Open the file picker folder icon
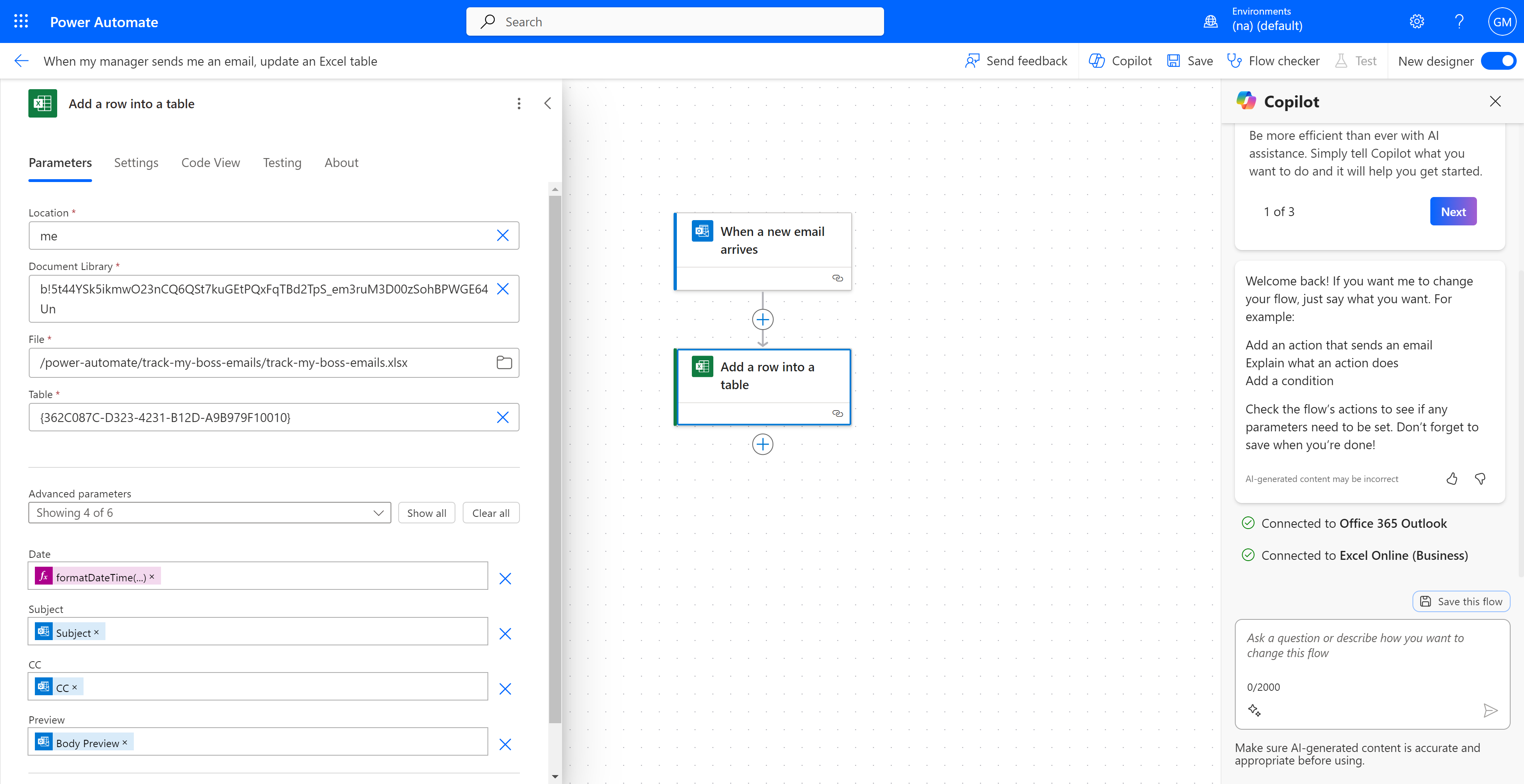Screen dimensions: 1524x784 point(504,362)
